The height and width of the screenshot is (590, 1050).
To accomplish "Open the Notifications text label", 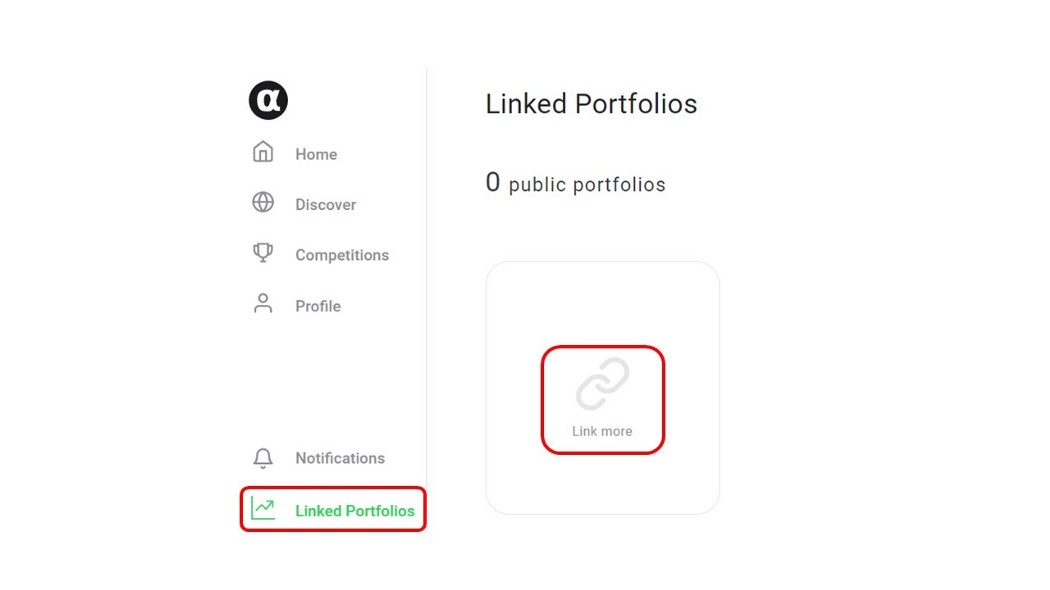I will [340, 458].
